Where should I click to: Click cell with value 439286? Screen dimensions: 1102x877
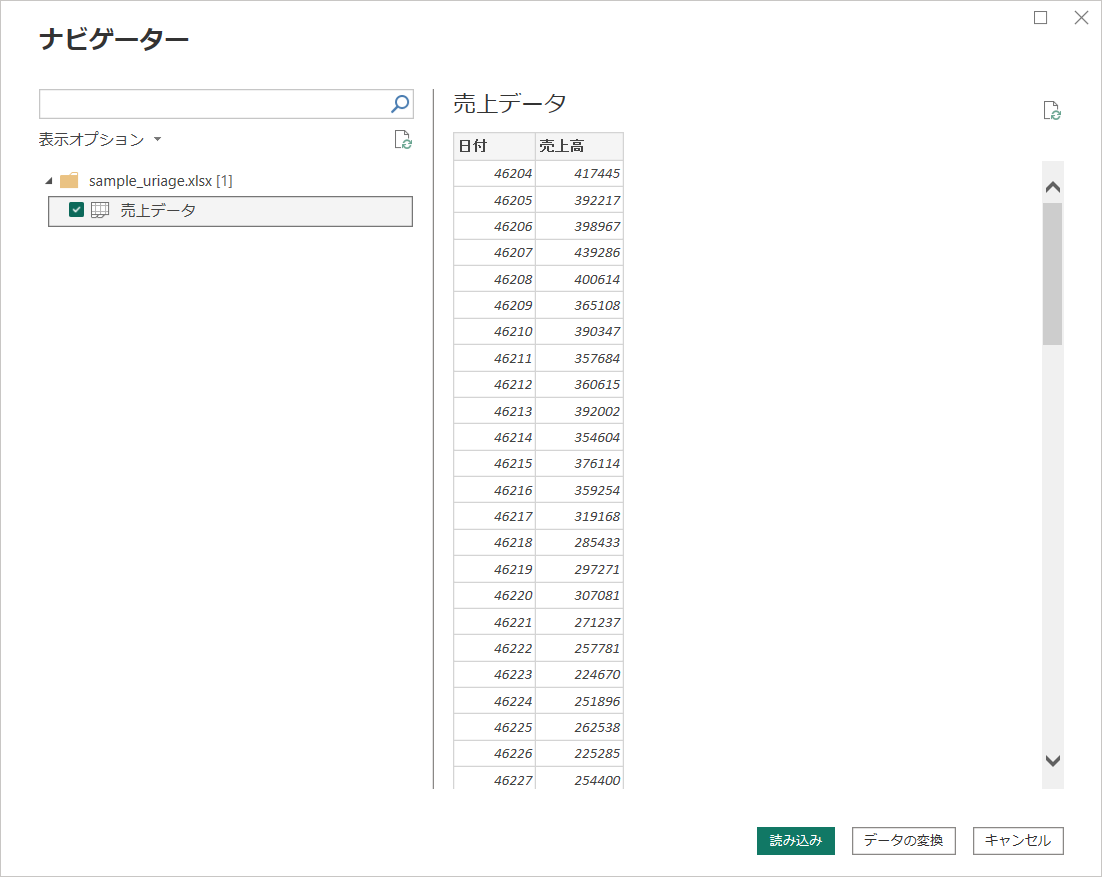click(579, 252)
